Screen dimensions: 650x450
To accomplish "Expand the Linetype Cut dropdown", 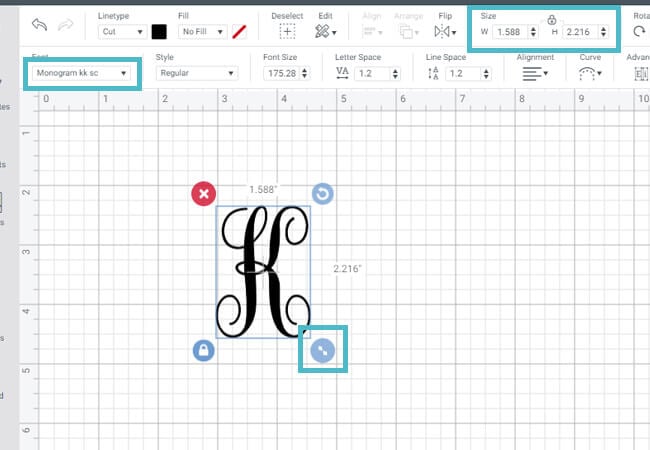I will 122,31.
